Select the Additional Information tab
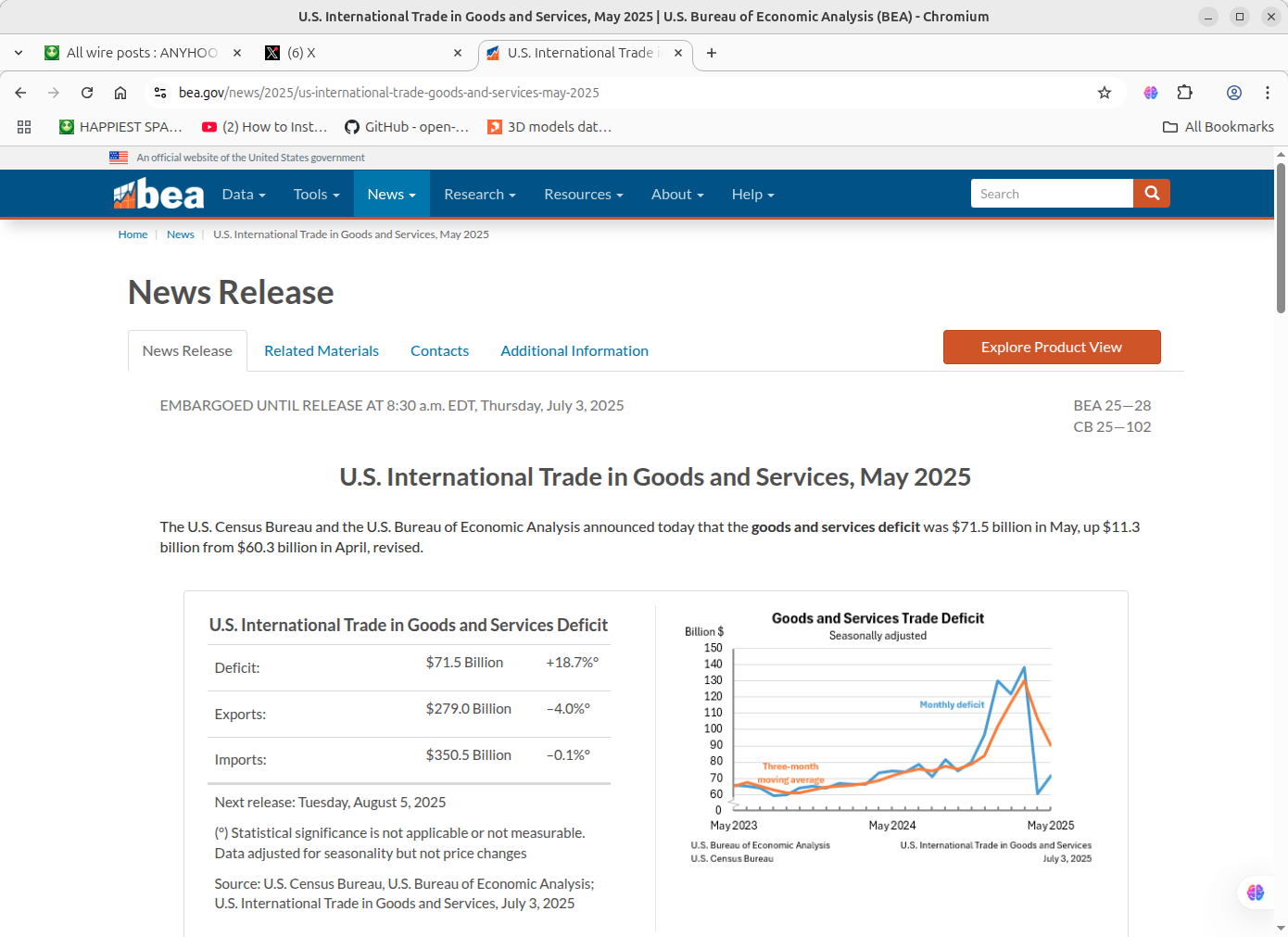The height and width of the screenshot is (937, 1288). (574, 351)
